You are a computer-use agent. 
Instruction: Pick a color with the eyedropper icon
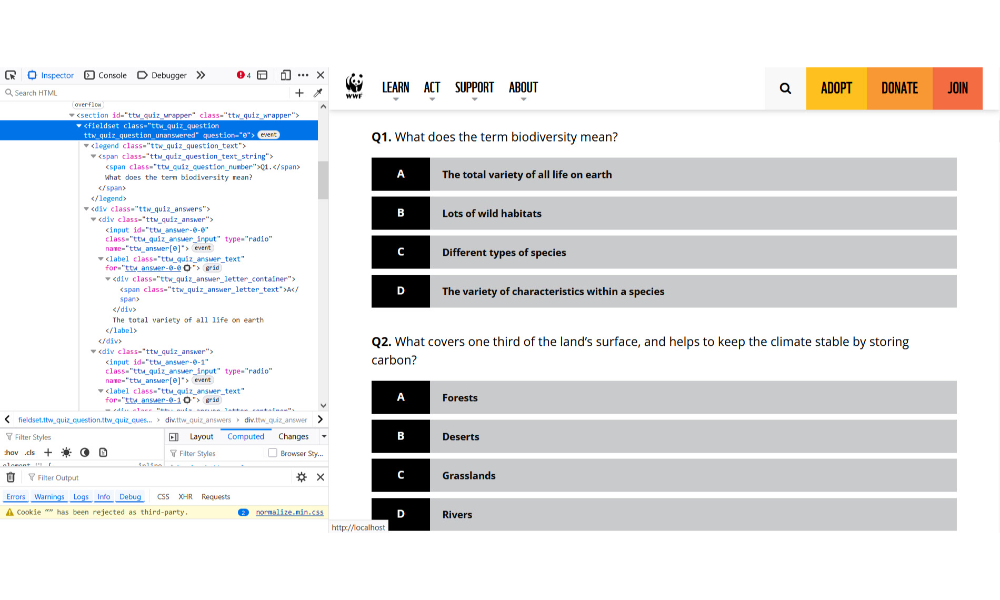click(318, 93)
